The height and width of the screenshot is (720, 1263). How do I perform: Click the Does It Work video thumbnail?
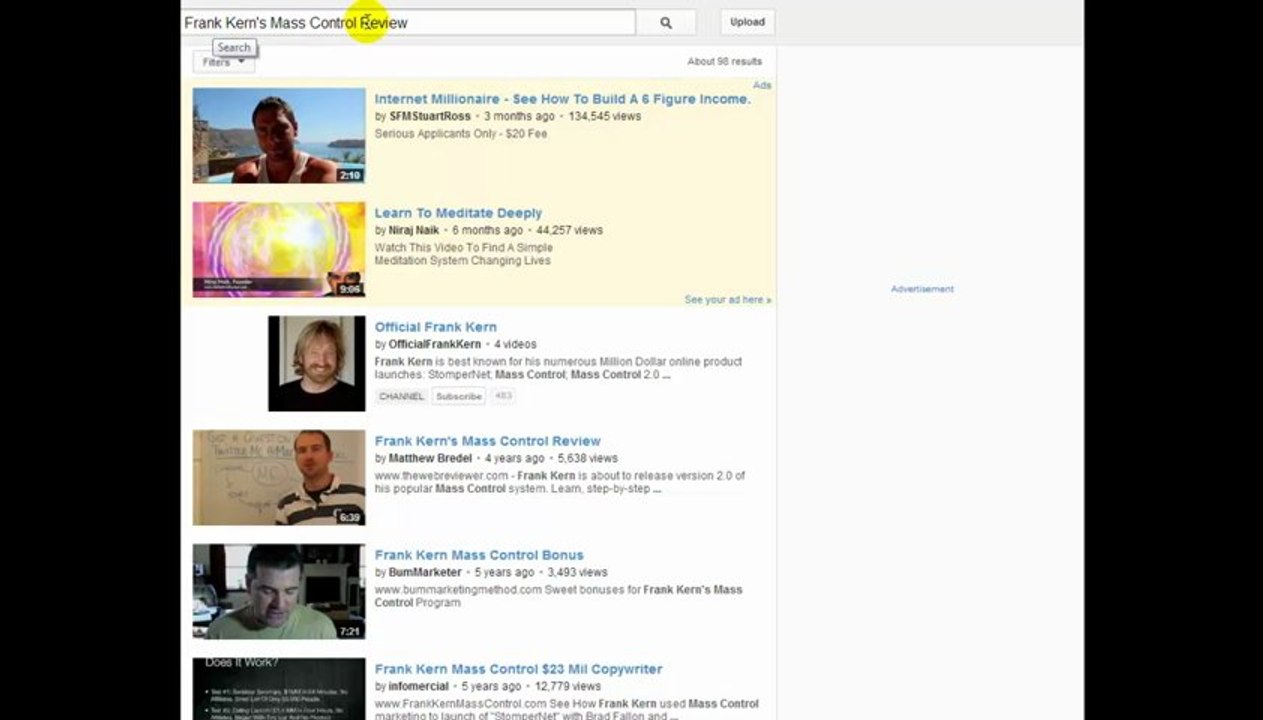[279, 689]
